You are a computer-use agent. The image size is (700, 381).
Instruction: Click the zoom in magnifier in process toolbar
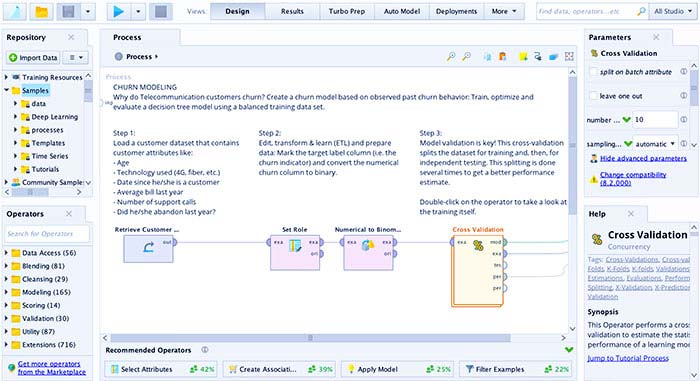click(x=451, y=56)
